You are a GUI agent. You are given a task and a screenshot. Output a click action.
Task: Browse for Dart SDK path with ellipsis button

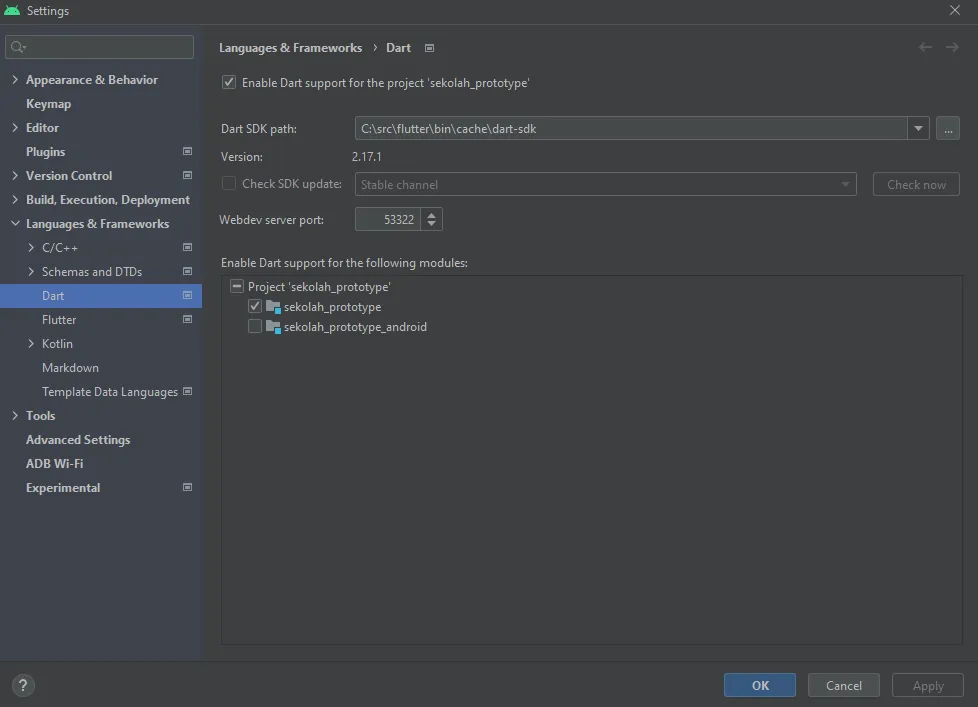coord(947,128)
